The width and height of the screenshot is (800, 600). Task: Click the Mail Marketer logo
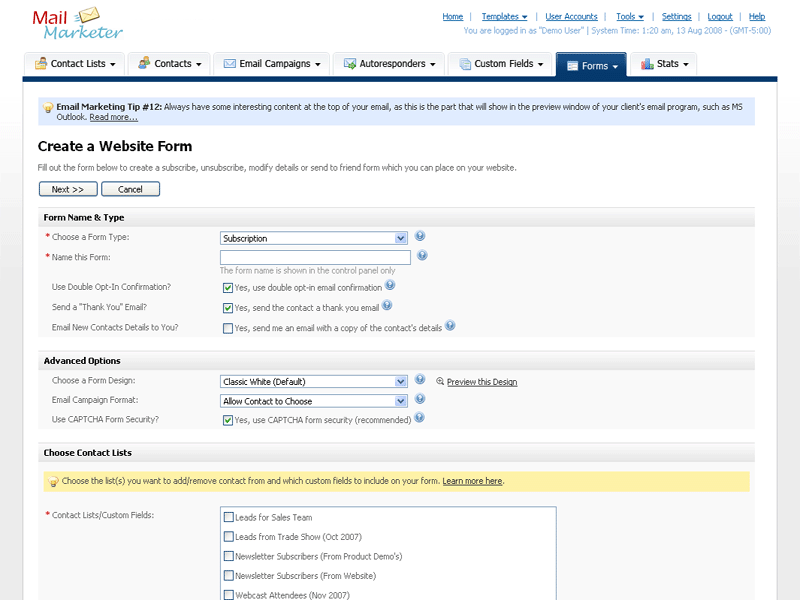pos(78,22)
